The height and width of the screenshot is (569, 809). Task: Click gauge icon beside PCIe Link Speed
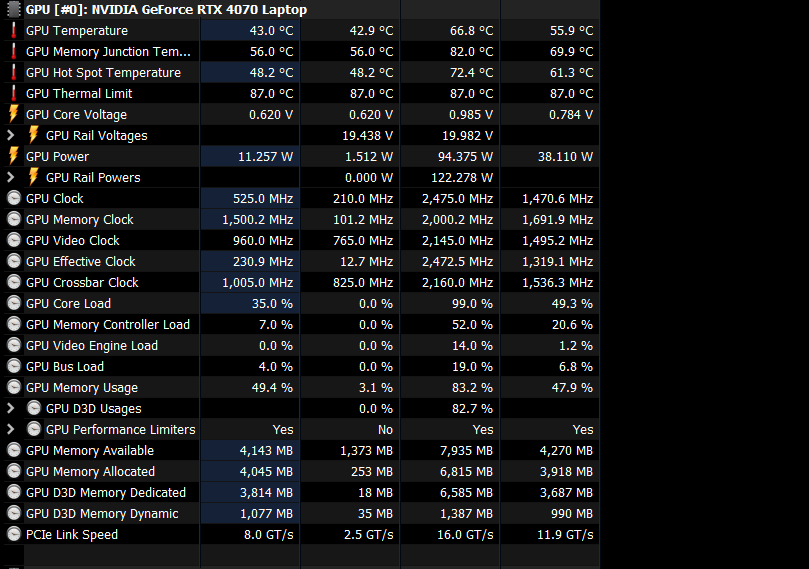tap(14, 535)
